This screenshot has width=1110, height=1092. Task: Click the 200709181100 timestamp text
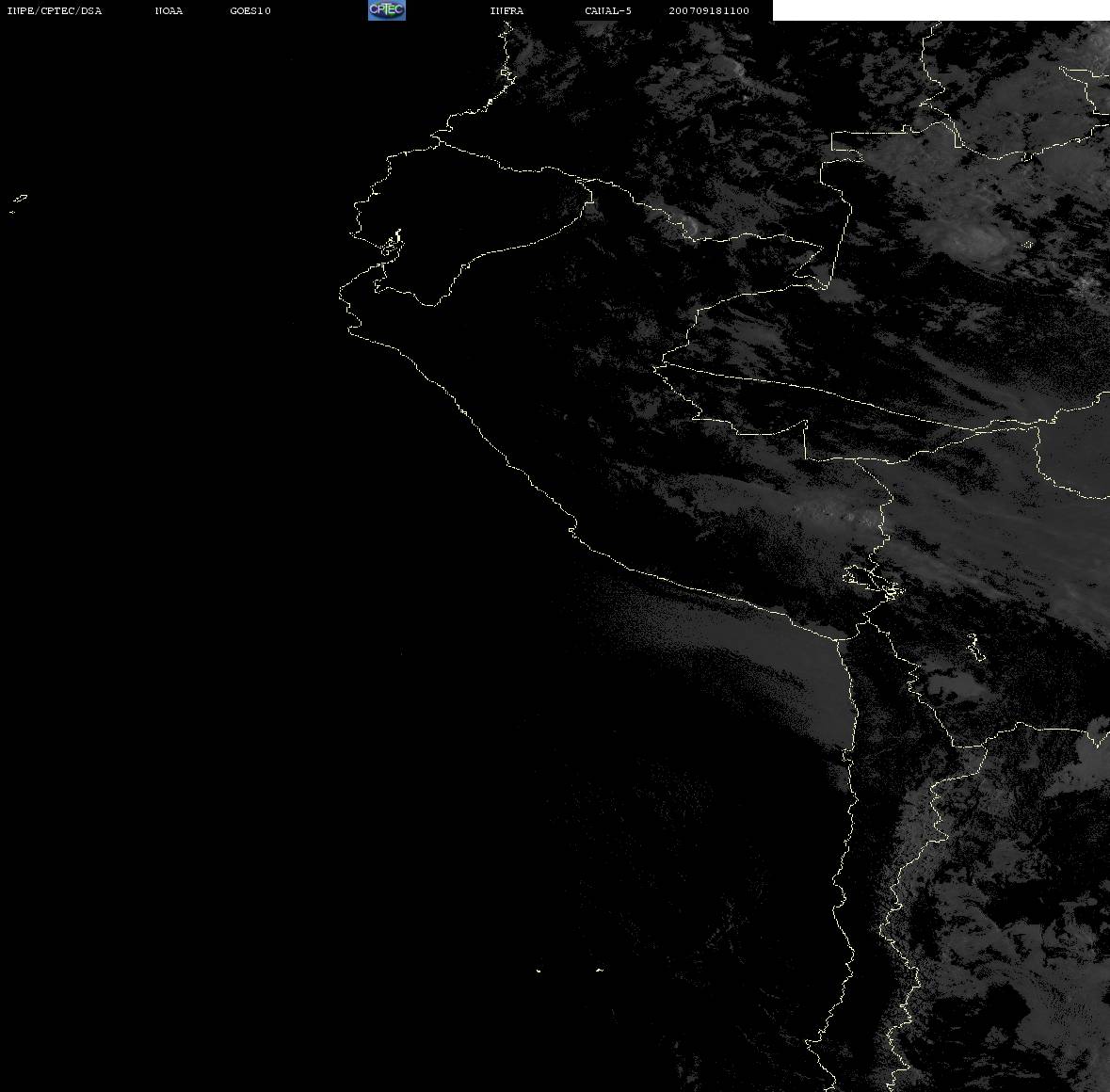[x=709, y=10]
